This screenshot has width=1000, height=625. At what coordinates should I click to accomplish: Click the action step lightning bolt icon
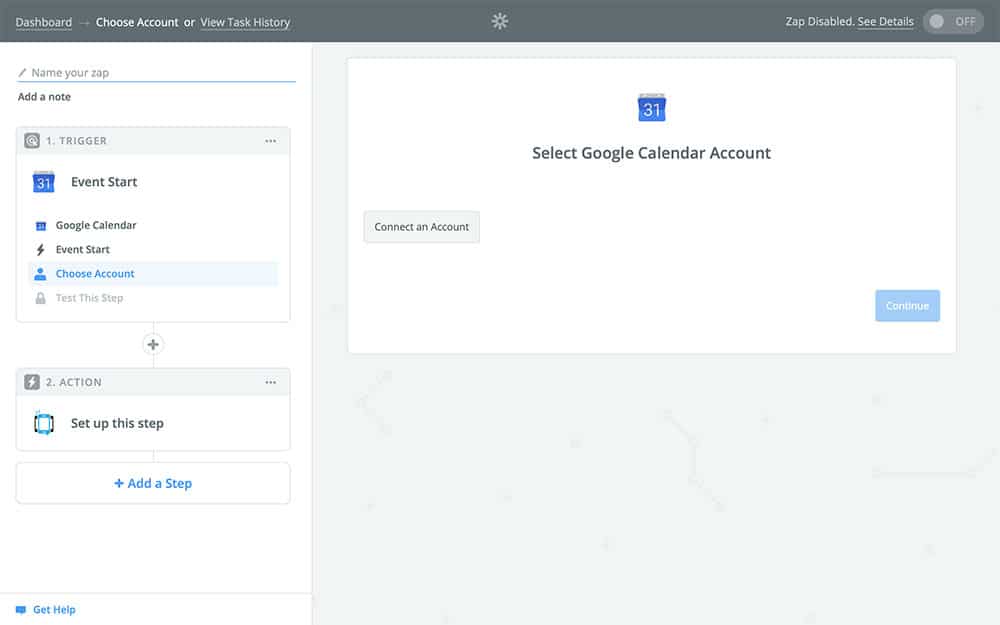[32, 382]
